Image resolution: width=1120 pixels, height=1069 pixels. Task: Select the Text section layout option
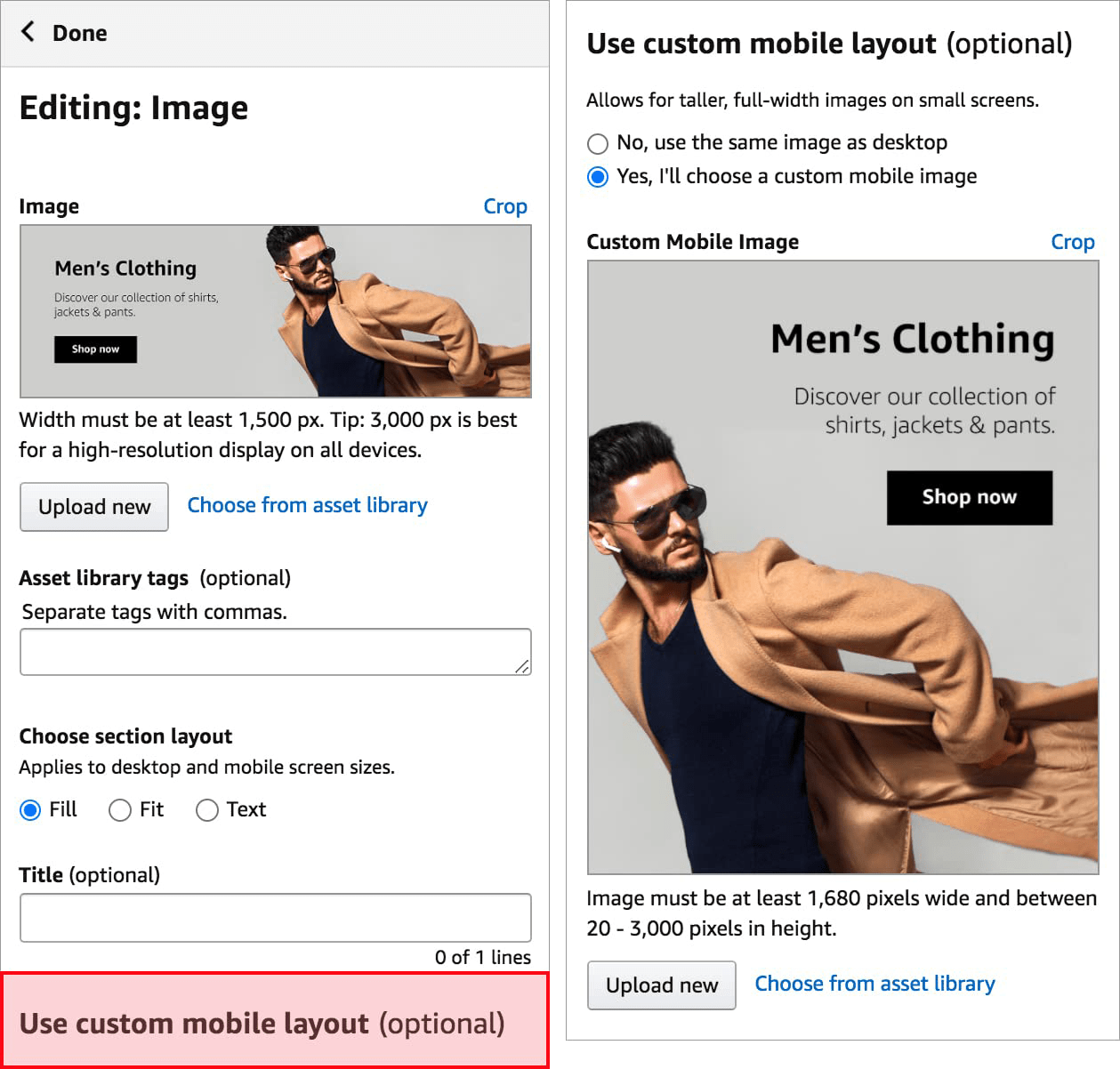coord(207,810)
